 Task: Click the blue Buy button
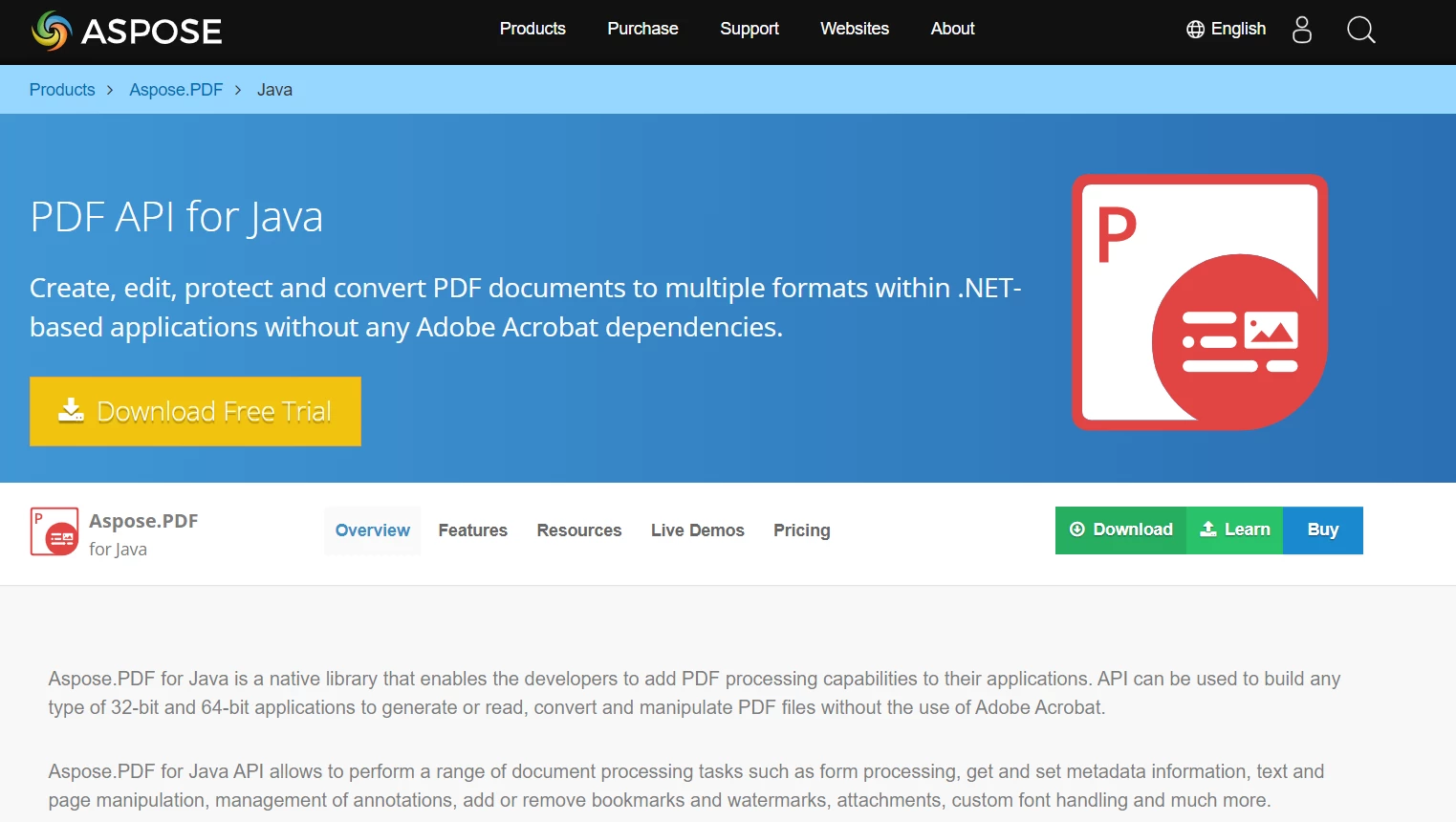[x=1323, y=530]
